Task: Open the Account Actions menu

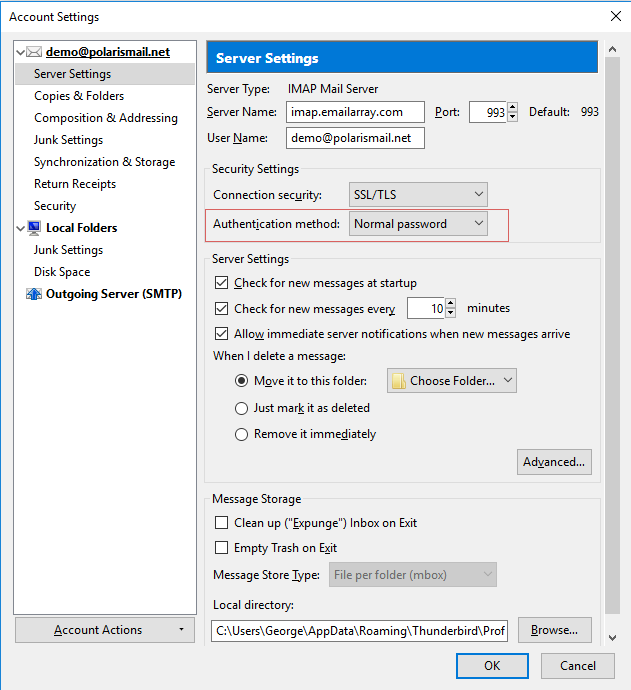Action: click(x=105, y=630)
